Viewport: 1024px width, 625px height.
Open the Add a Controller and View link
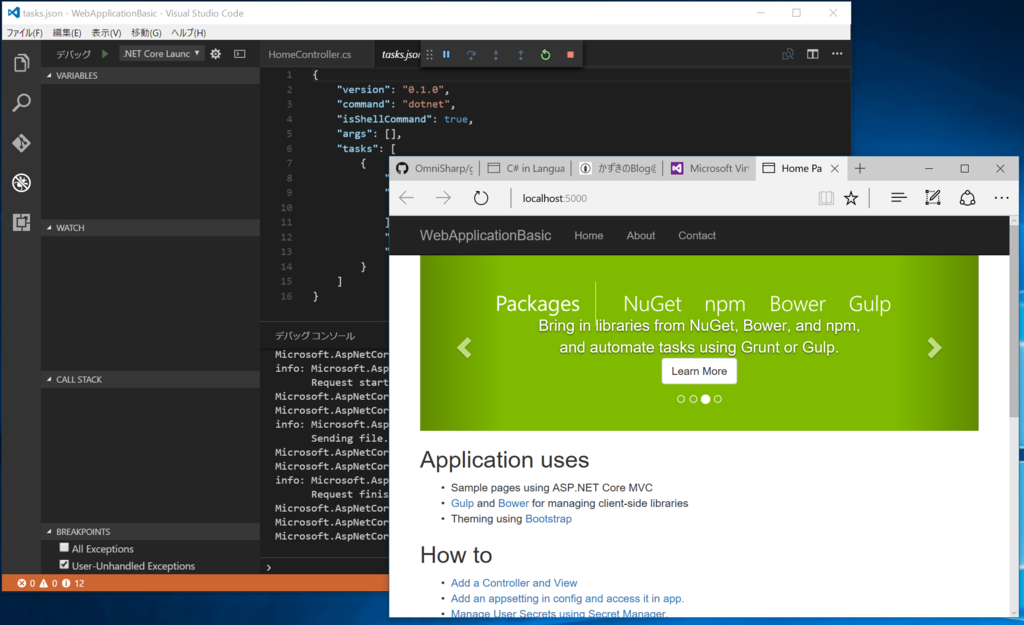click(514, 583)
